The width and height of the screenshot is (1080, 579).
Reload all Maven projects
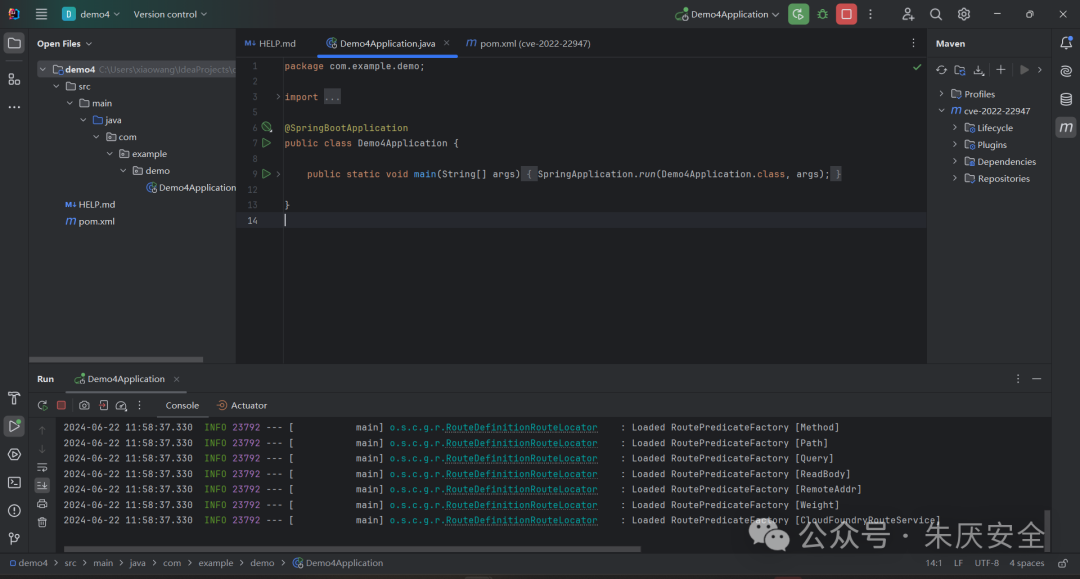(x=941, y=70)
